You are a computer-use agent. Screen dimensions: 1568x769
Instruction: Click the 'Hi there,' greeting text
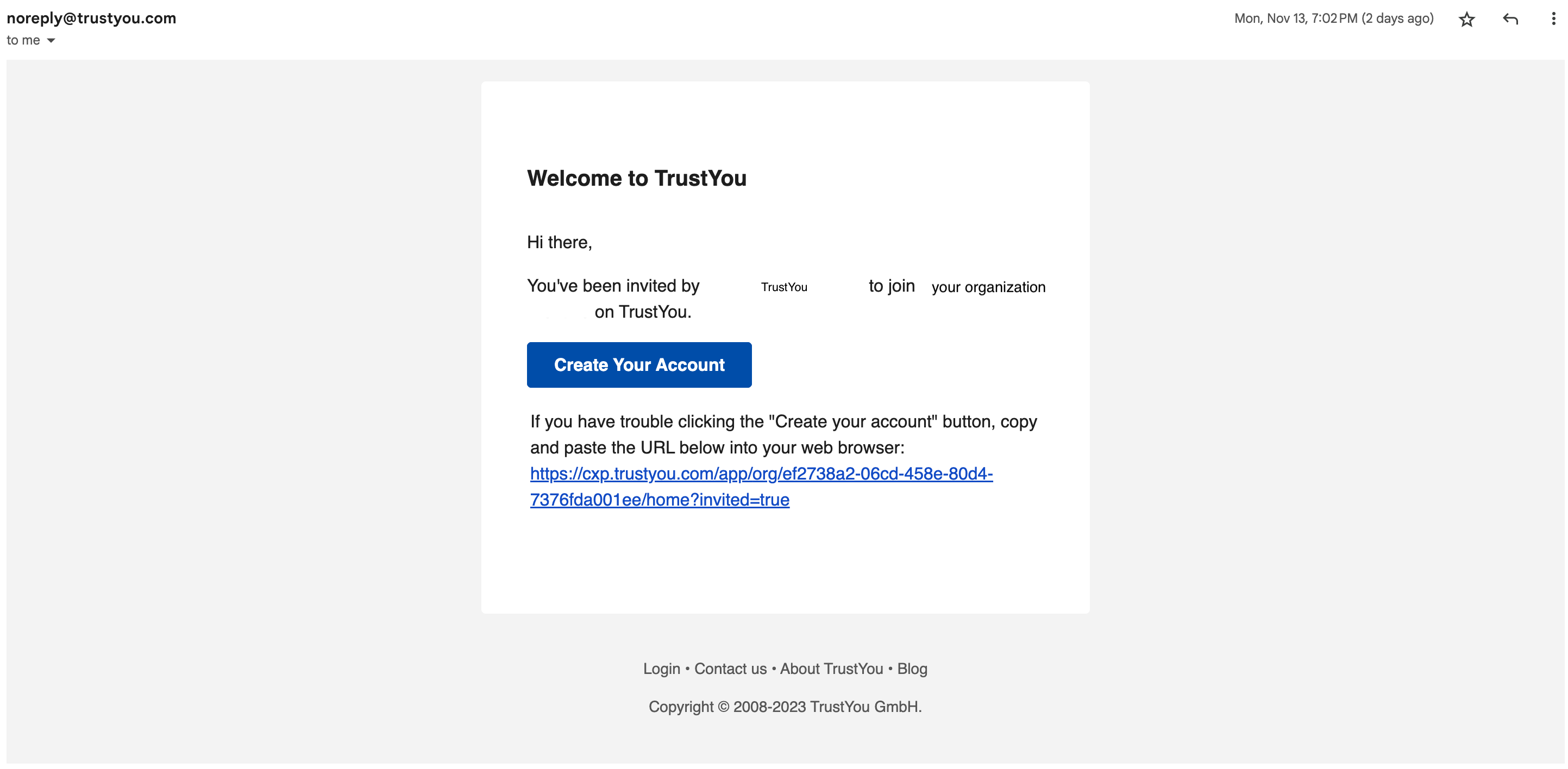point(560,242)
